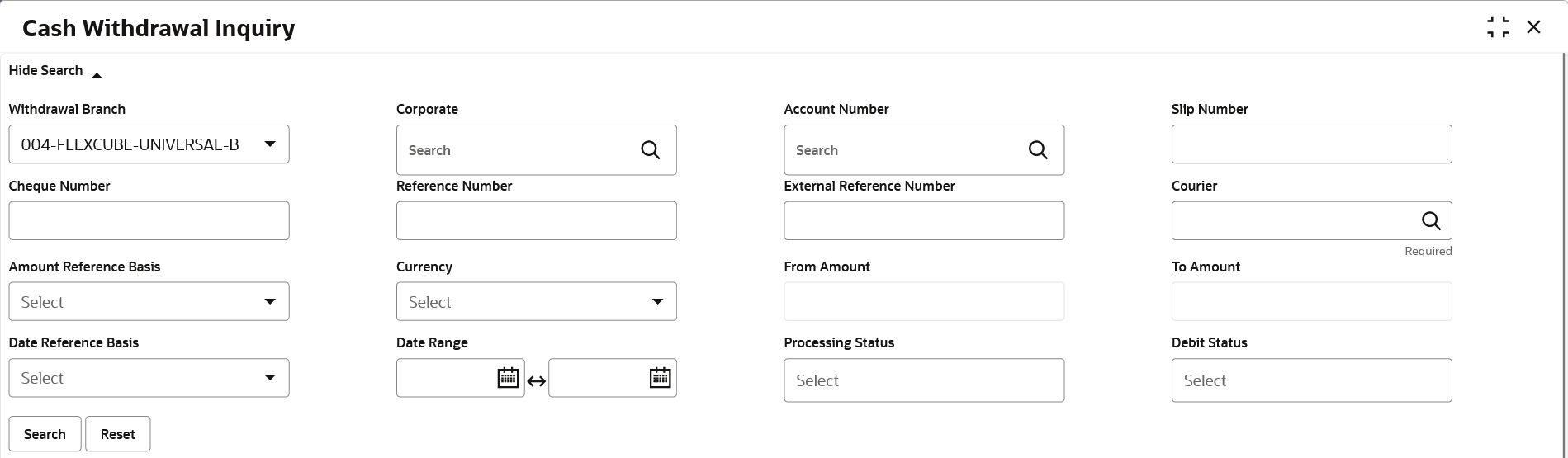Open the Debit Status select box

point(1310,380)
